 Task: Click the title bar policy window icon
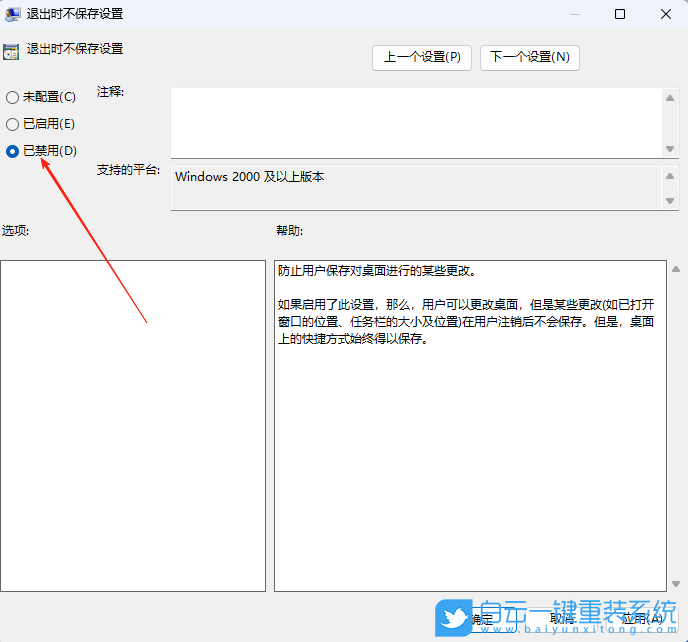(x=12, y=14)
